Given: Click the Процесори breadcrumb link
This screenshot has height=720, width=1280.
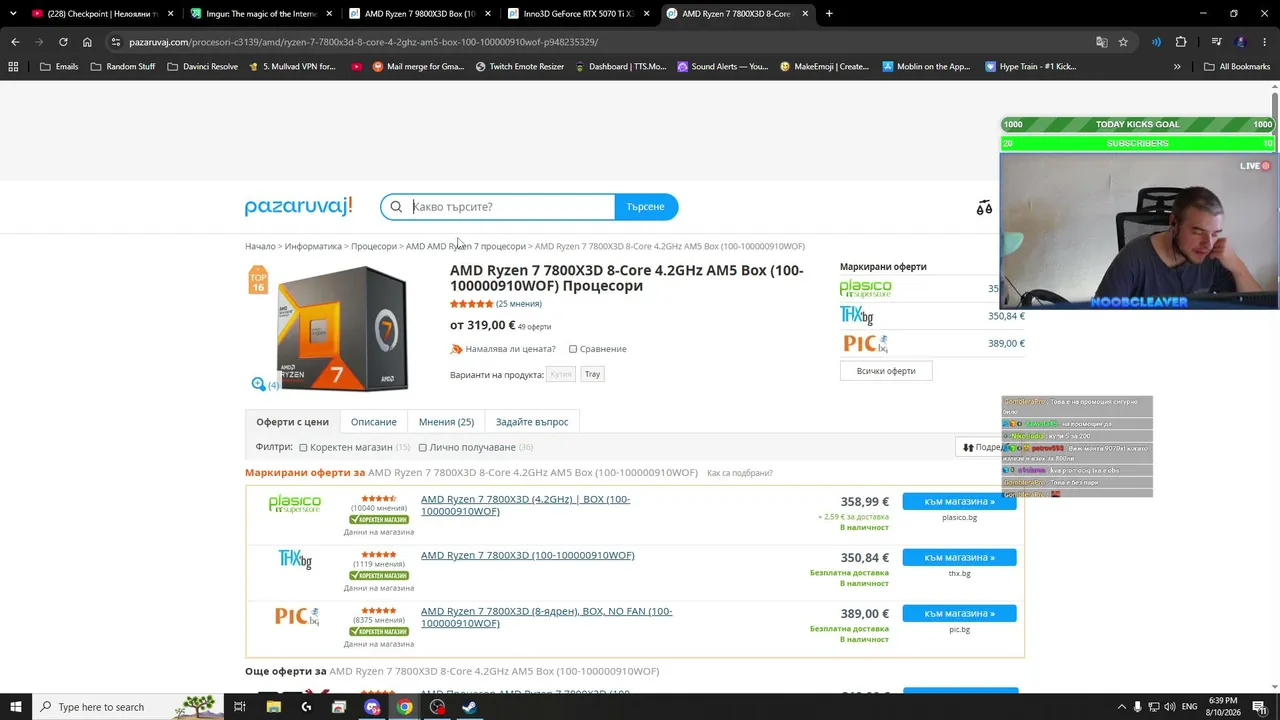Looking at the screenshot, I should tap(374, 246).
